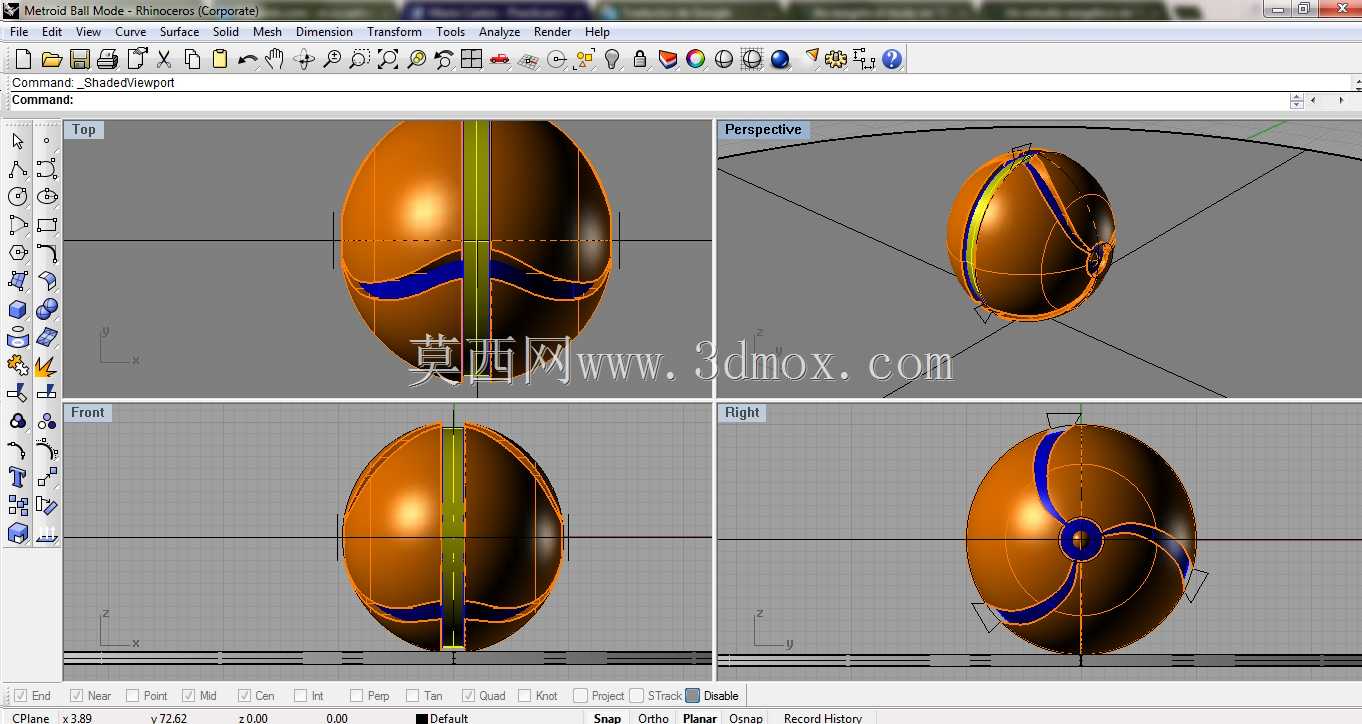
Task: Open the Surface menu
Action: [180, 32]
